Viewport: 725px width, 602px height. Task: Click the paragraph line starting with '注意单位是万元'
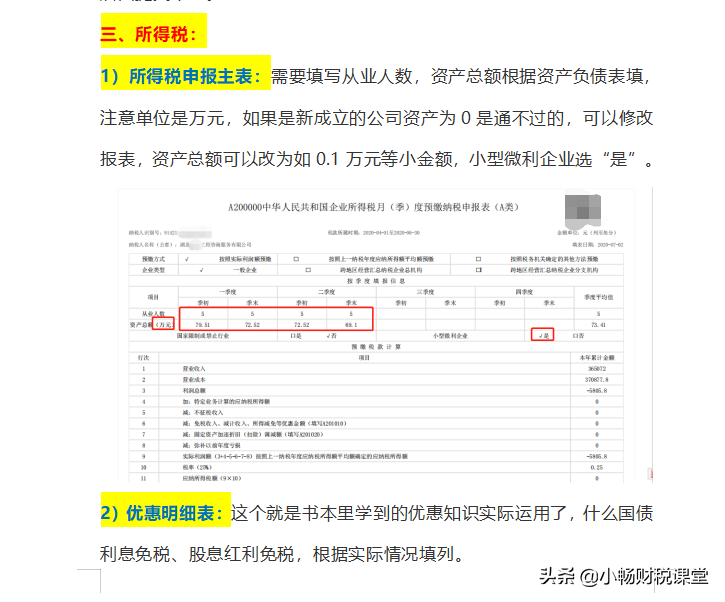tap(376, 118)
